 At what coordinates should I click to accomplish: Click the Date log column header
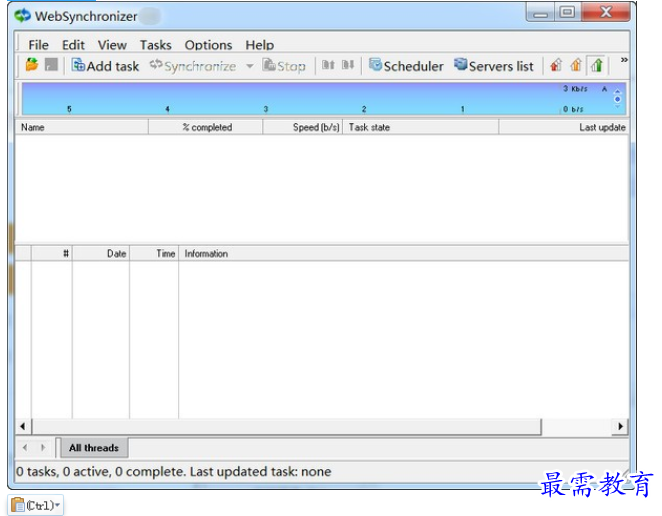point(101,253)
